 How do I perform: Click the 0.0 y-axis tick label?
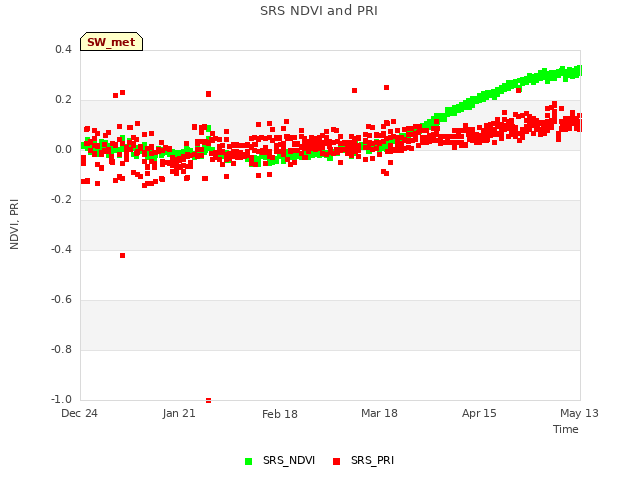pyautogui.click(x=63, y=149)
